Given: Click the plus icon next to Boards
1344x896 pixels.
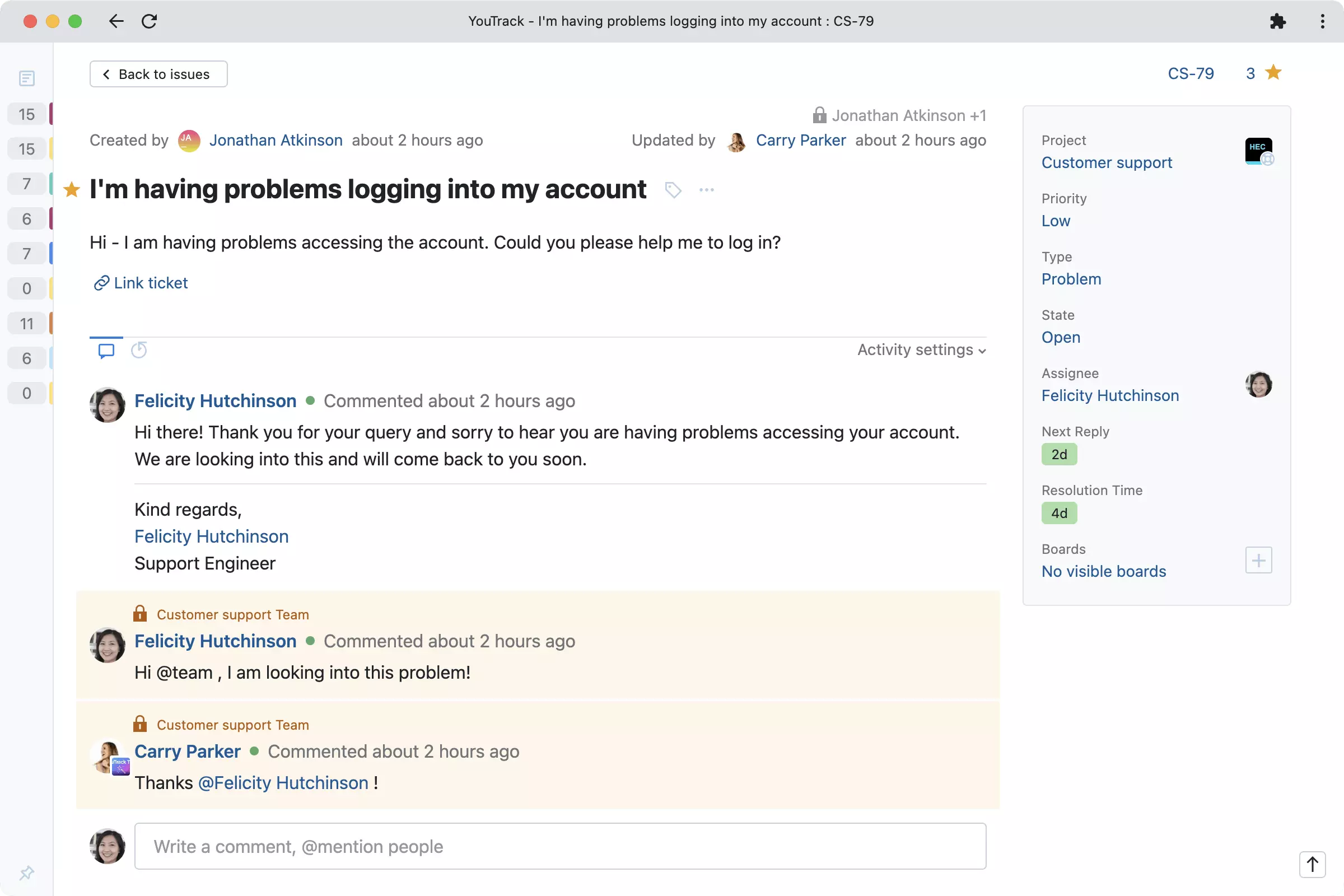Looking at the screenshot, I should coord(1258,560).
